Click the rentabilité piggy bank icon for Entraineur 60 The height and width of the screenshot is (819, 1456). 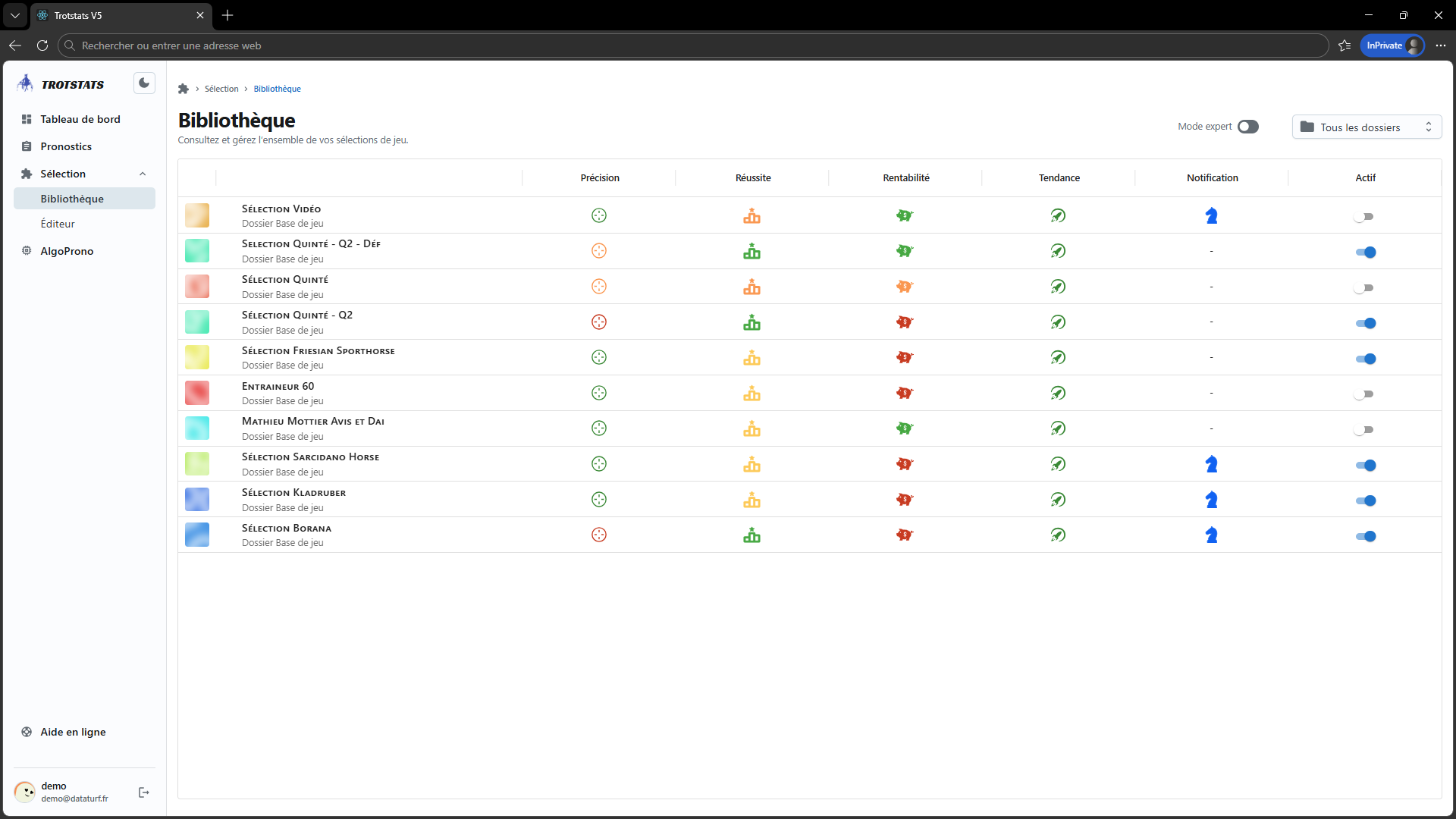pyautogui.click(x=905, y=393)
